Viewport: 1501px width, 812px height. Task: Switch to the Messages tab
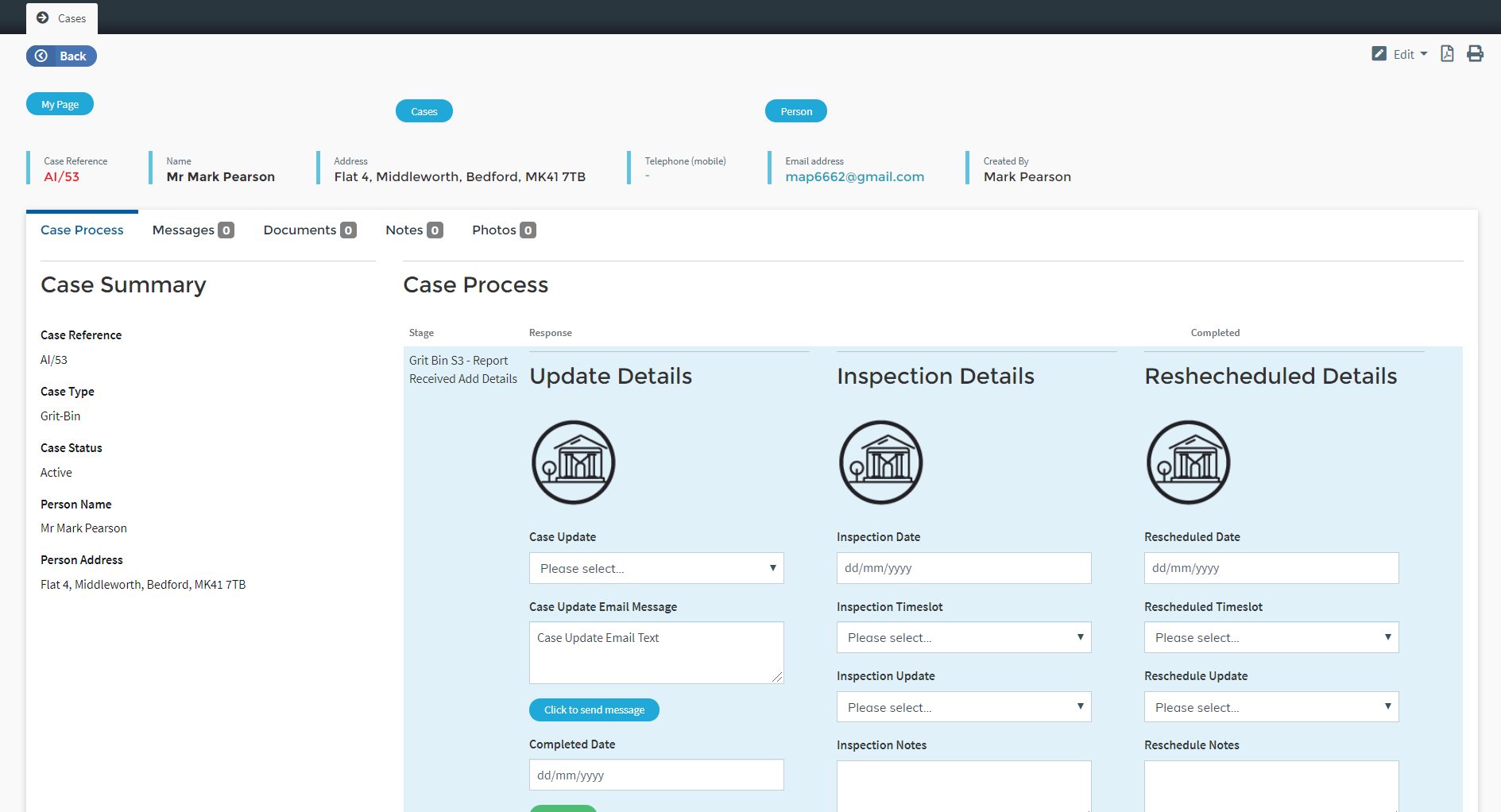click(192, 230)
